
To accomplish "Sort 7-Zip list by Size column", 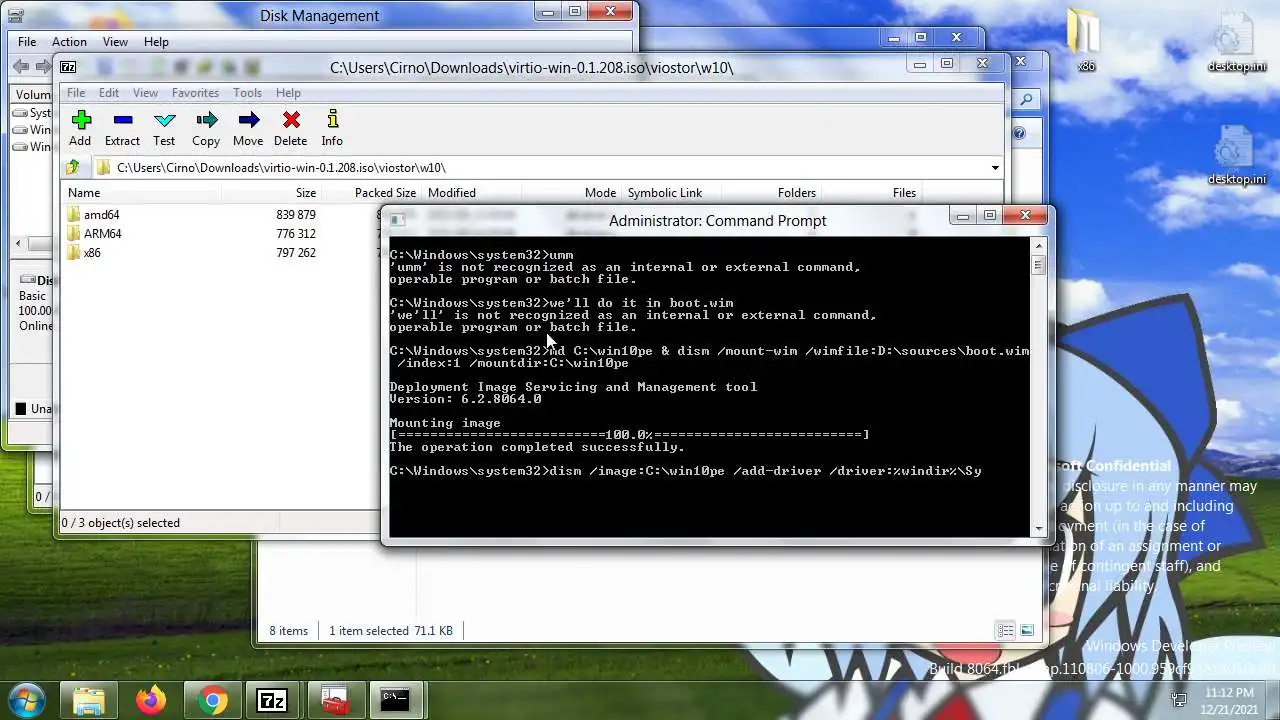I will 271,193.
